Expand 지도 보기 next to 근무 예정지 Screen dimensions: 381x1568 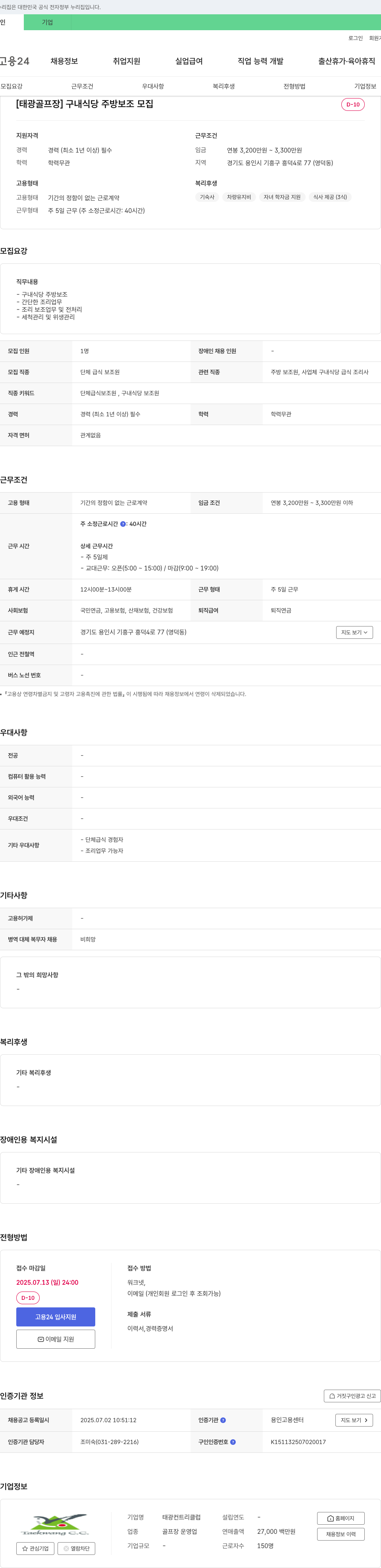coord(354,632)
